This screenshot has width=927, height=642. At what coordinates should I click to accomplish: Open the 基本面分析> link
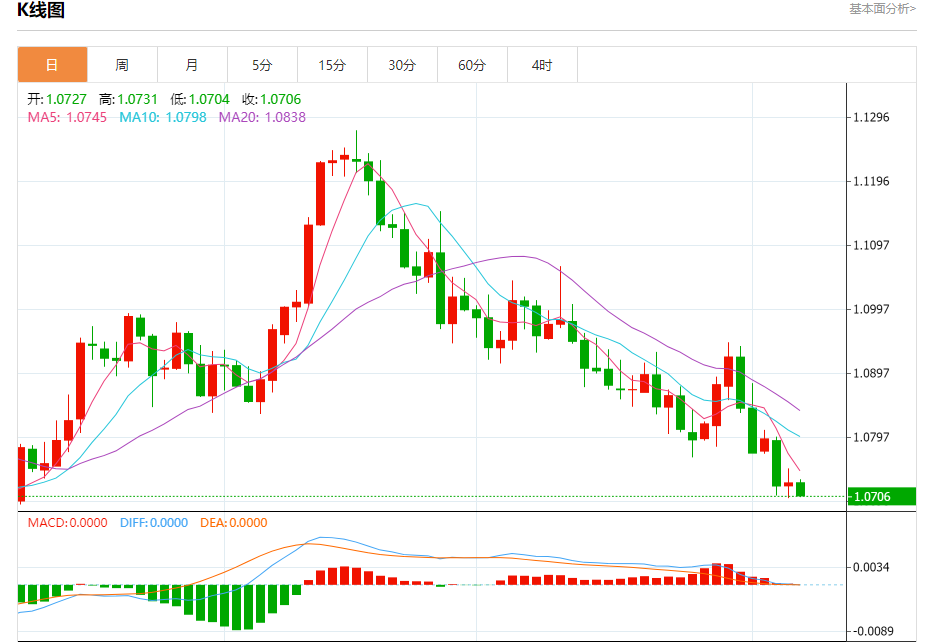pyautogui.click(x=882, y=9)
